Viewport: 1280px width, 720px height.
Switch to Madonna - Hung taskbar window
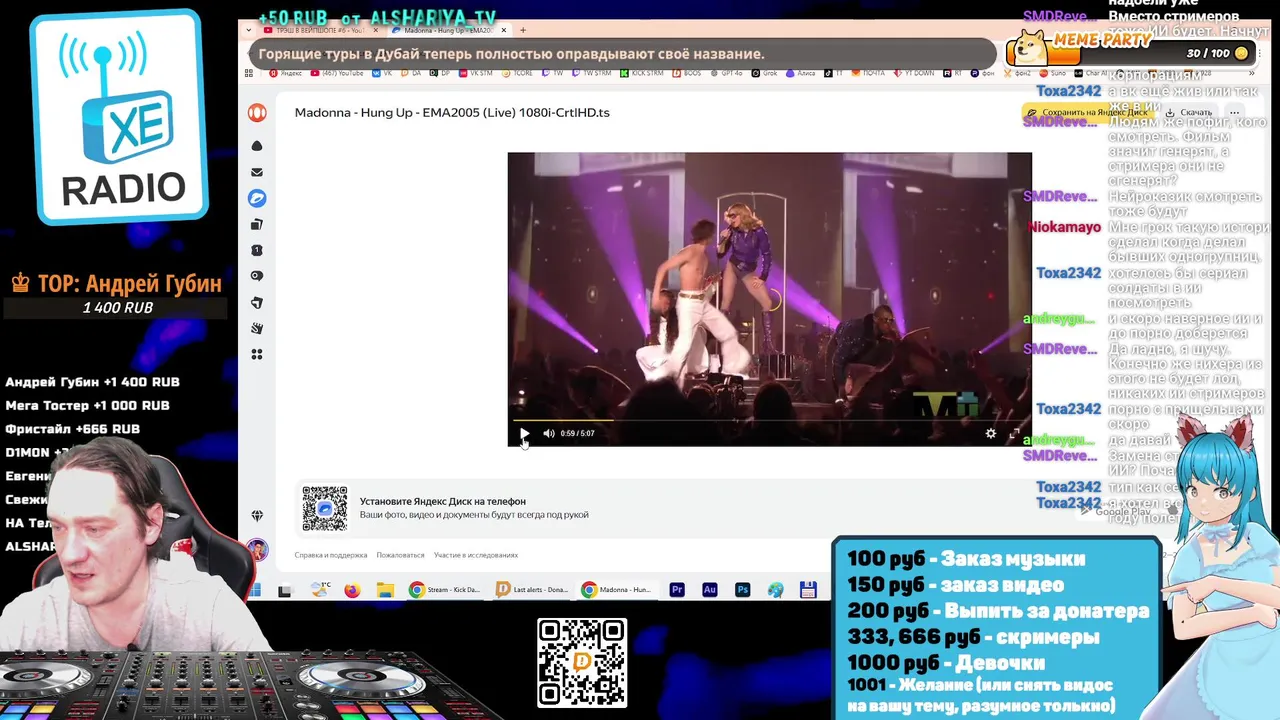(x=618, y=590)
